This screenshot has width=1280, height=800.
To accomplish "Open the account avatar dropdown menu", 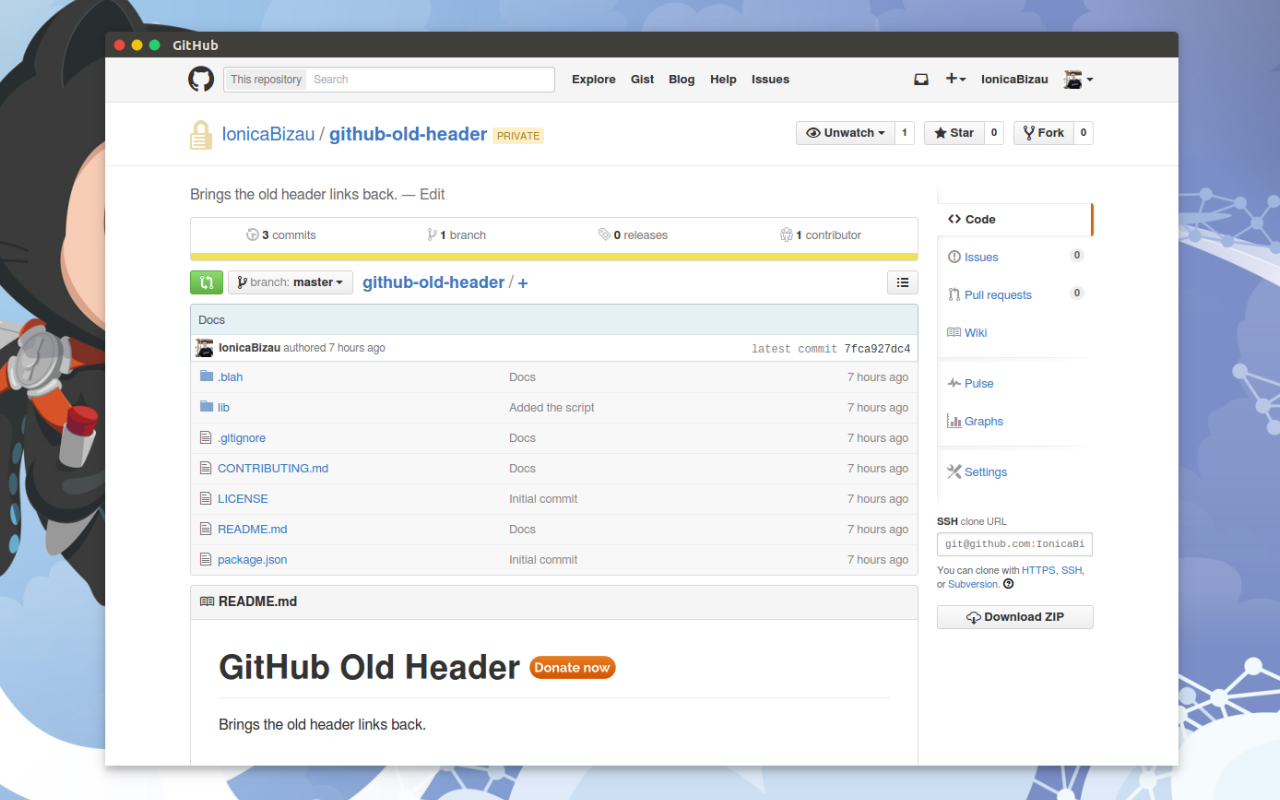I will [x=1076, y=79].
